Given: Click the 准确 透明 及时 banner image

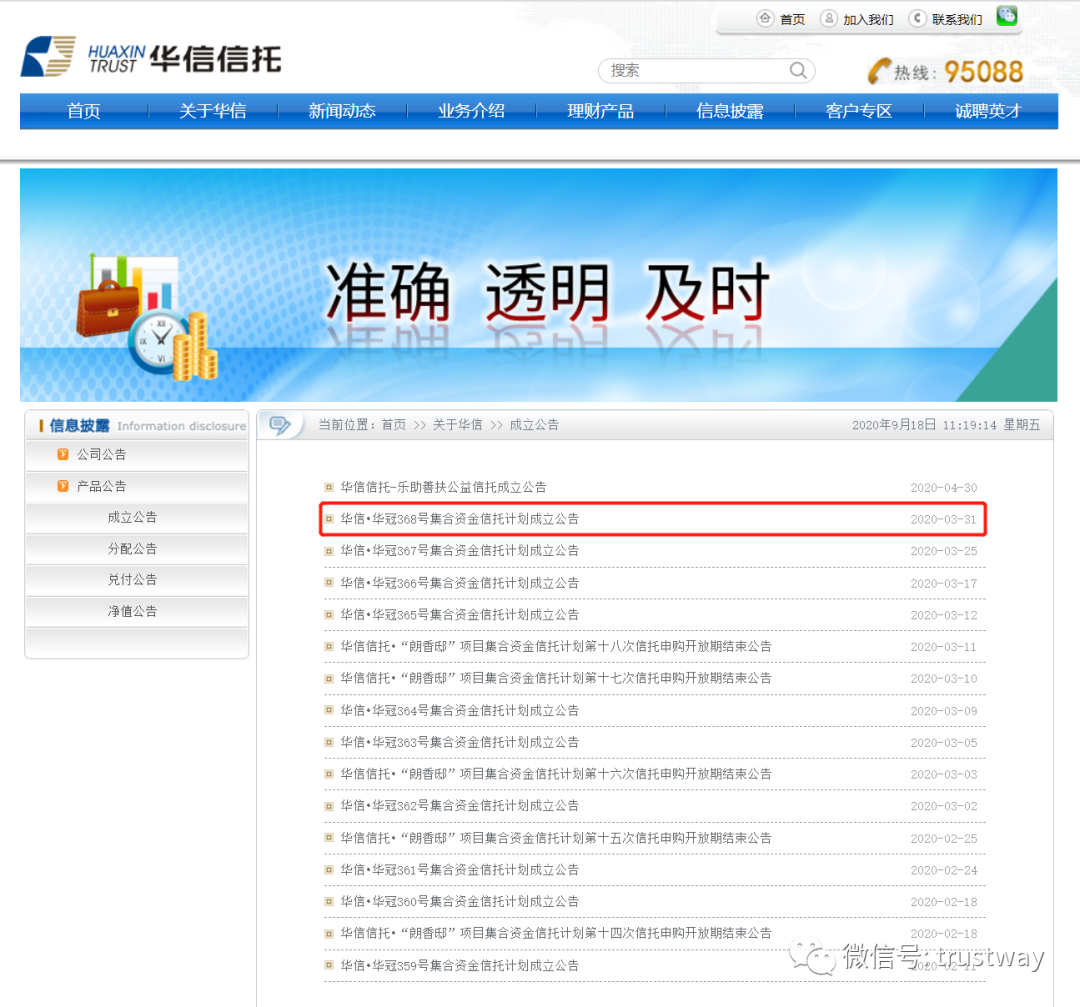Looking at the screenshot, I should pyautogui.click(x=539, y=285).
